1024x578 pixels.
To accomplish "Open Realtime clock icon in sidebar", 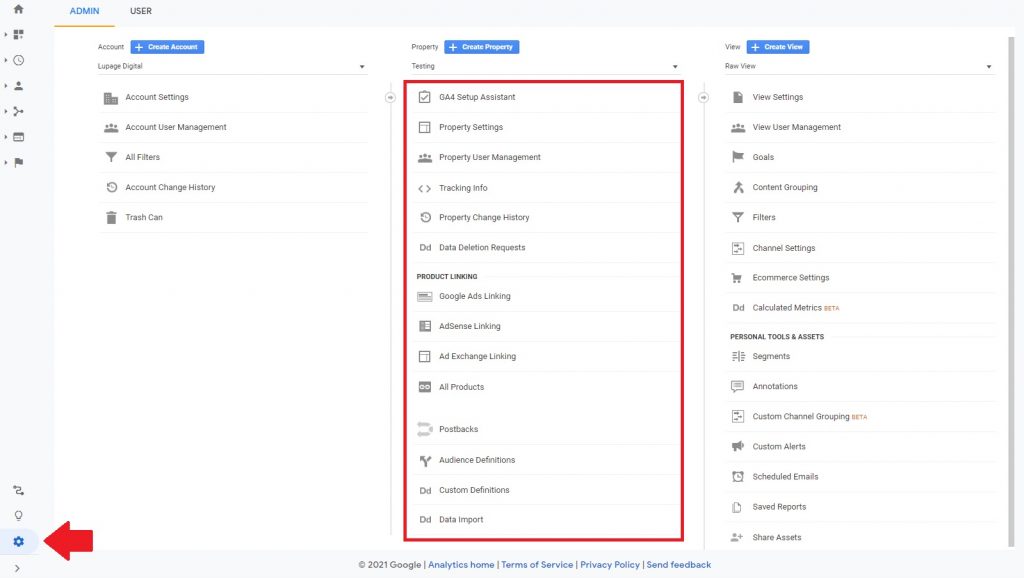I will 18,60.
